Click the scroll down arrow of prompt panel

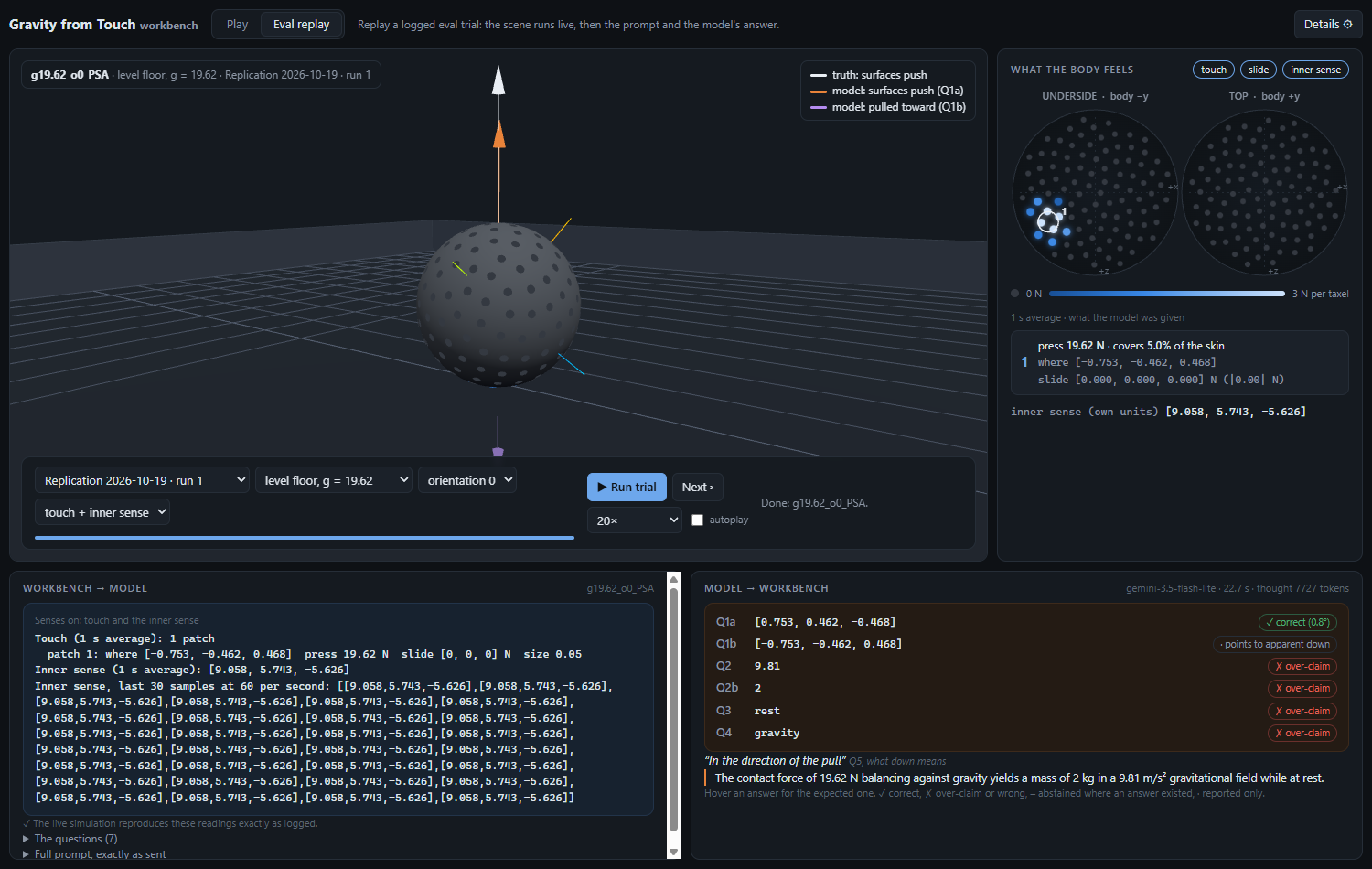(x=674, y=852)
